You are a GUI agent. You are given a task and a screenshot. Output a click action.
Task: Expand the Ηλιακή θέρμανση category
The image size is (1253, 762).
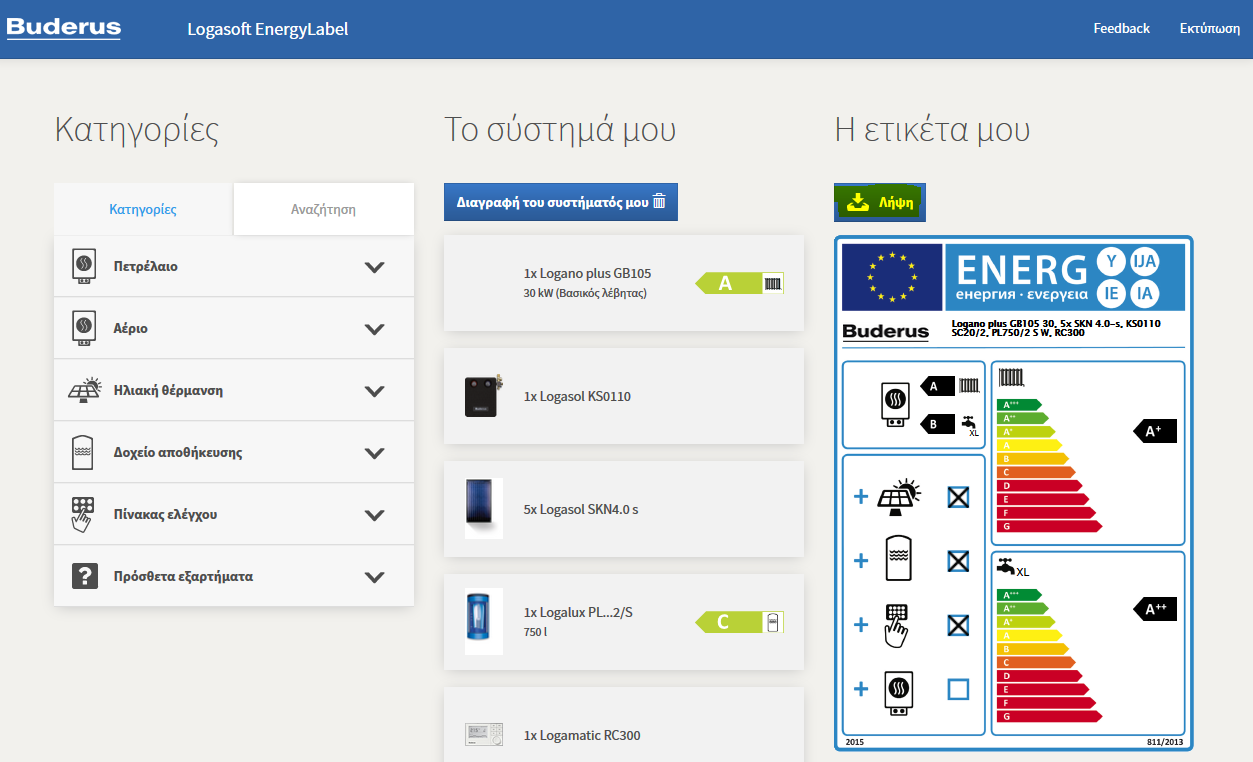point(375,391)
